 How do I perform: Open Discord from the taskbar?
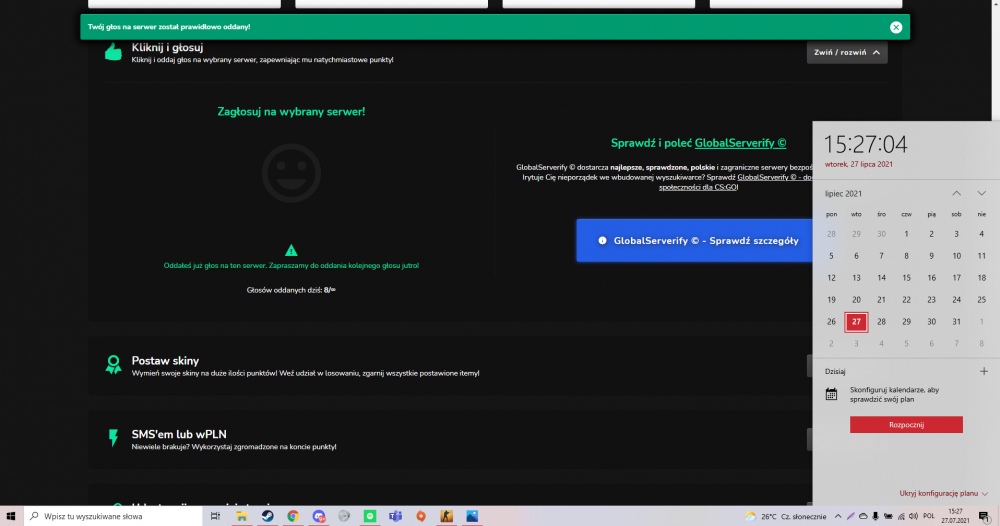click(319, 516)
